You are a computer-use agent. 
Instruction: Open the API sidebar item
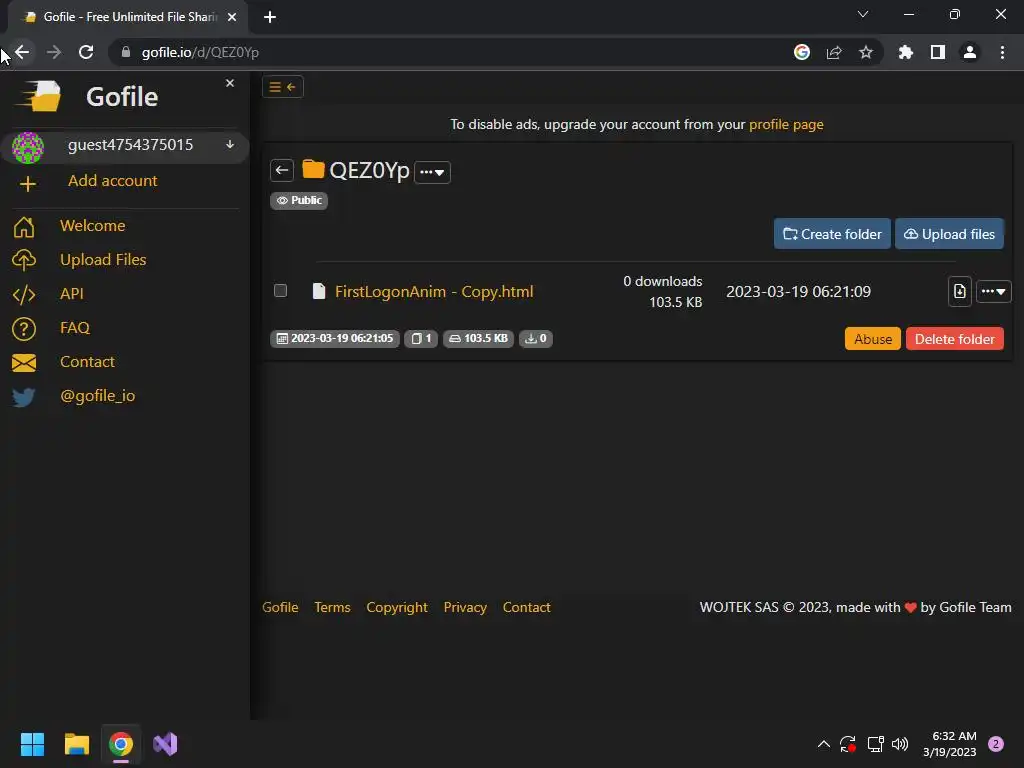72,293
